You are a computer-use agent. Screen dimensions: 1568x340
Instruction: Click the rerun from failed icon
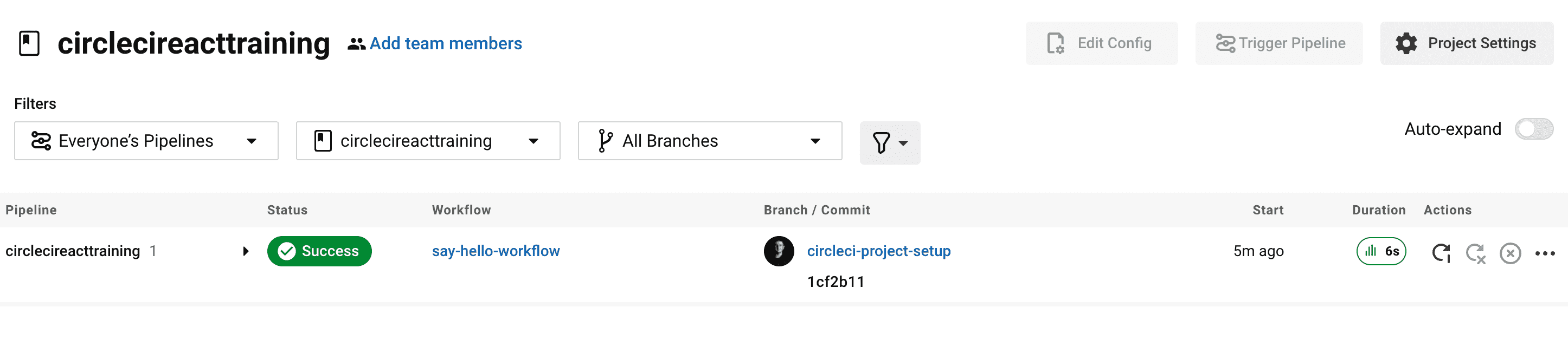coord(1475,253)
